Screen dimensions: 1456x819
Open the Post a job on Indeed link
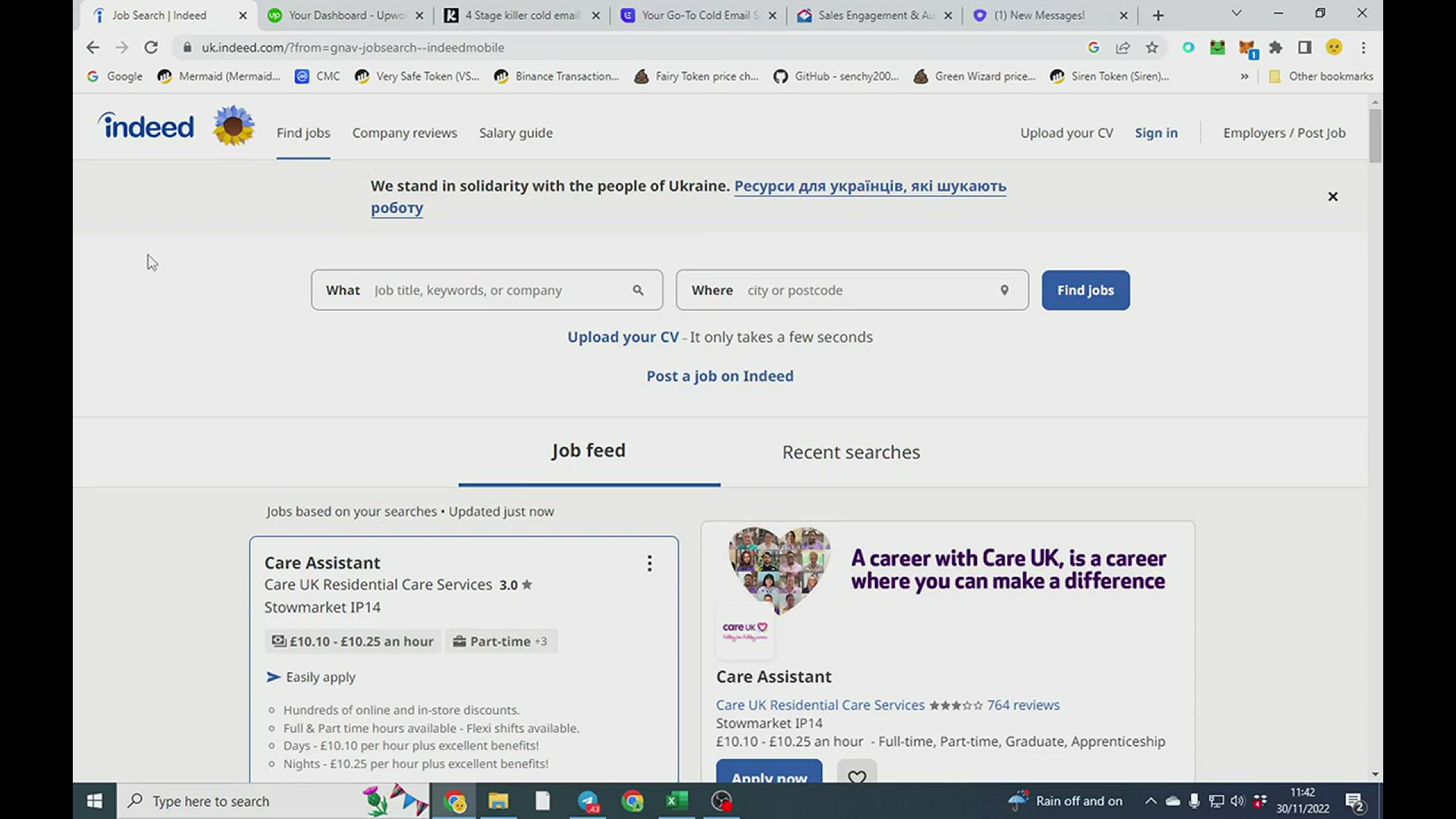pyautogui.click(x=720, y=375)
